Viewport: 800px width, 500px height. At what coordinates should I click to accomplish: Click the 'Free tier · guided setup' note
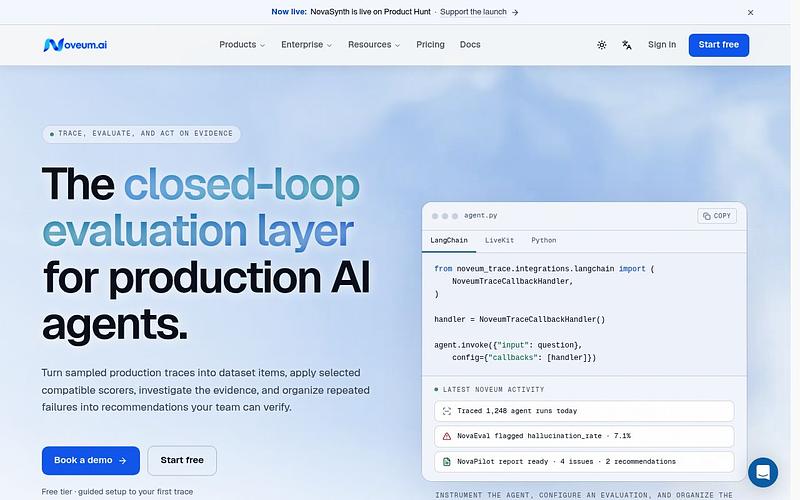(x=117, y=492)
